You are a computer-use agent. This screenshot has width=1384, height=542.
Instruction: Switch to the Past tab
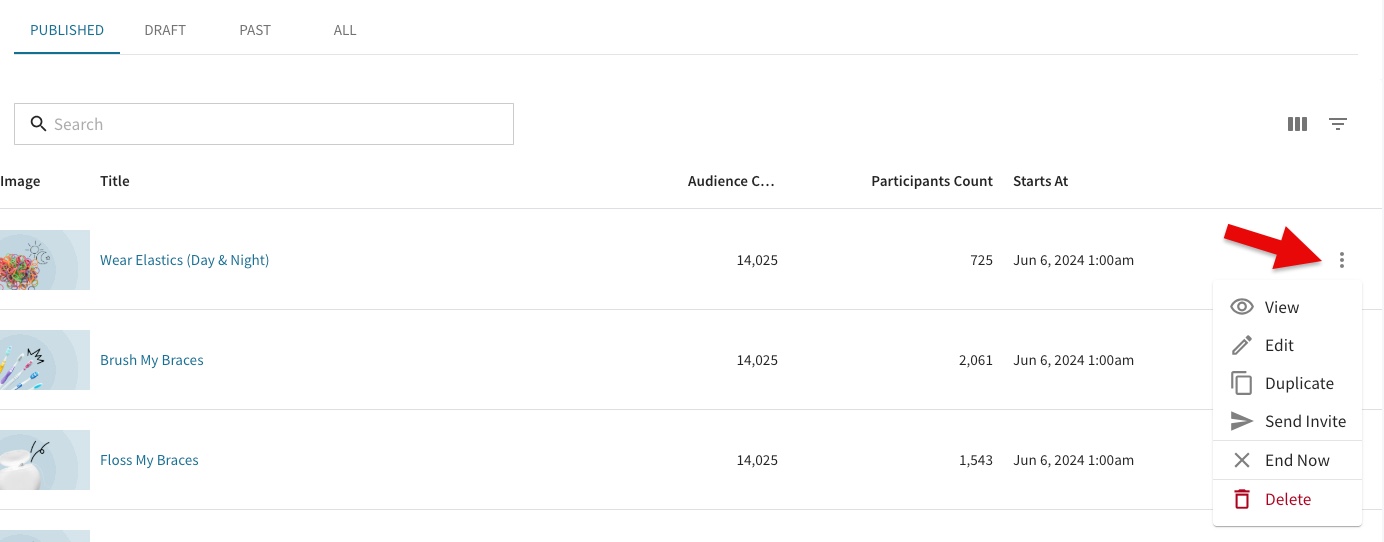tap(255, 30)
